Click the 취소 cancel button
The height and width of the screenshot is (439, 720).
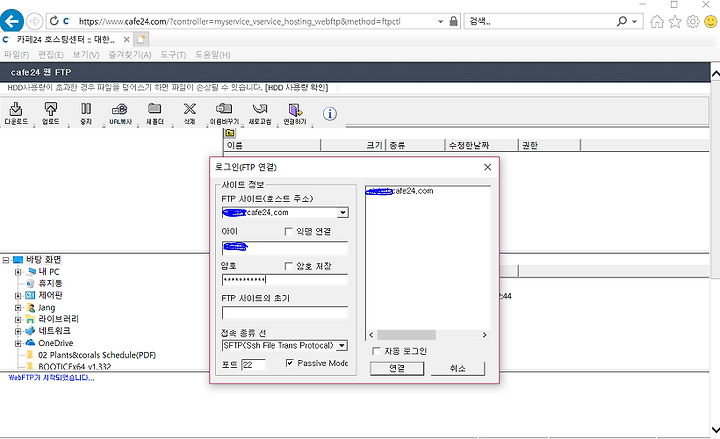[457, 368]
